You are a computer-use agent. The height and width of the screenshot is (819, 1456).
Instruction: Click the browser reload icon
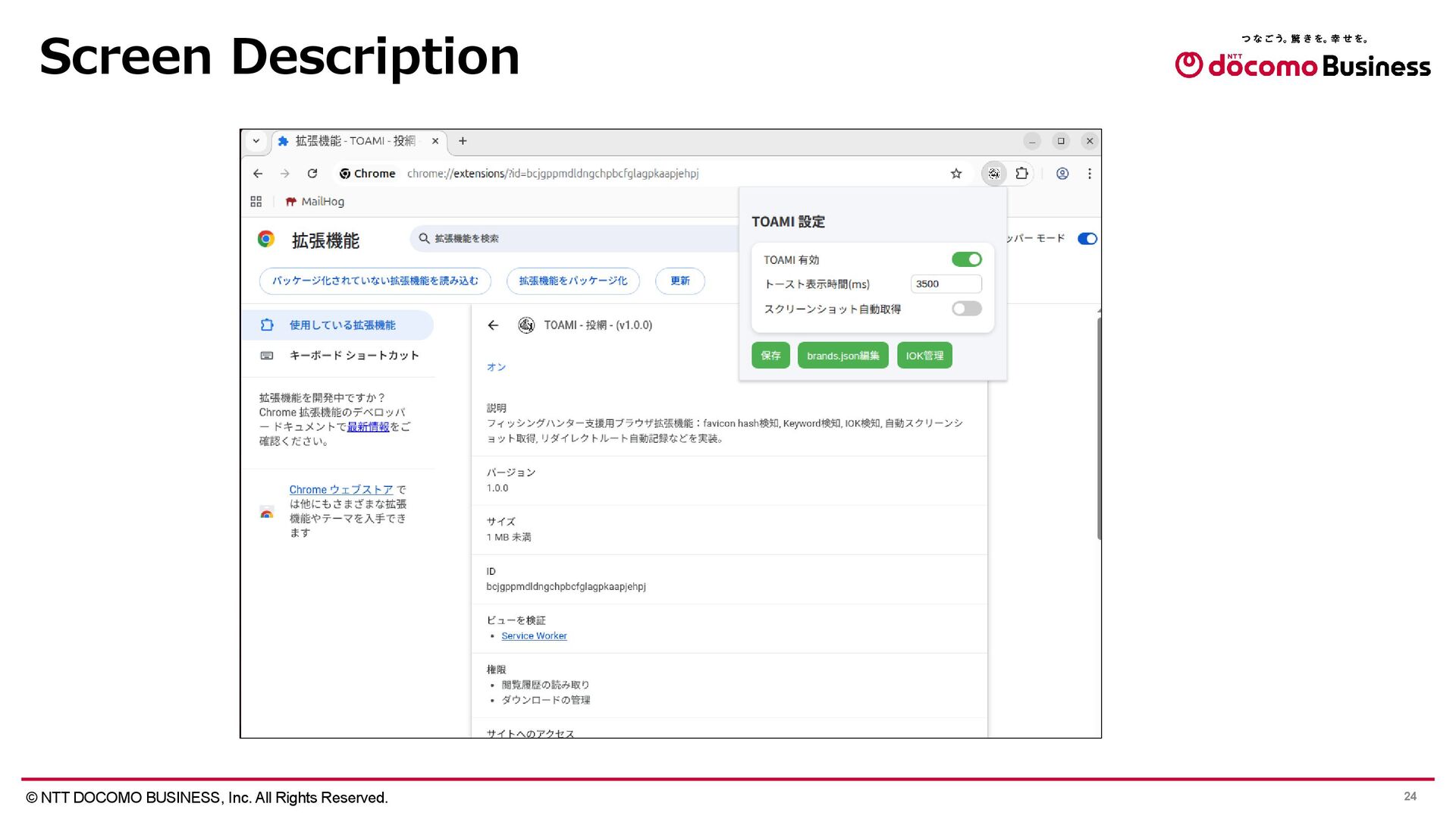[312, 174]
